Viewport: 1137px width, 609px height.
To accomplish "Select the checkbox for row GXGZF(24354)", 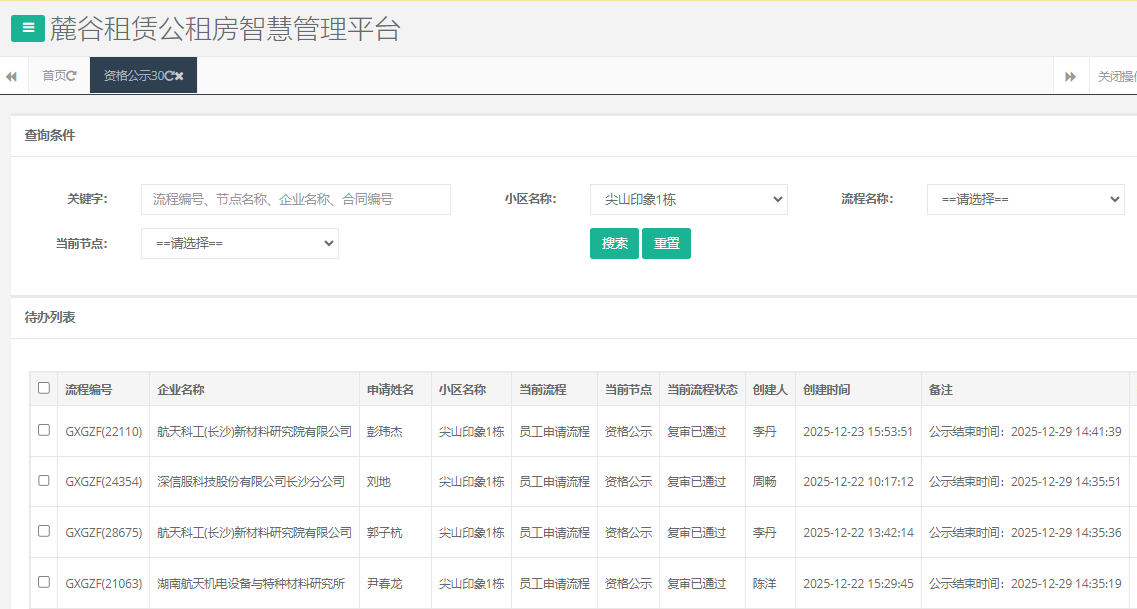I will tap(44, 480).
